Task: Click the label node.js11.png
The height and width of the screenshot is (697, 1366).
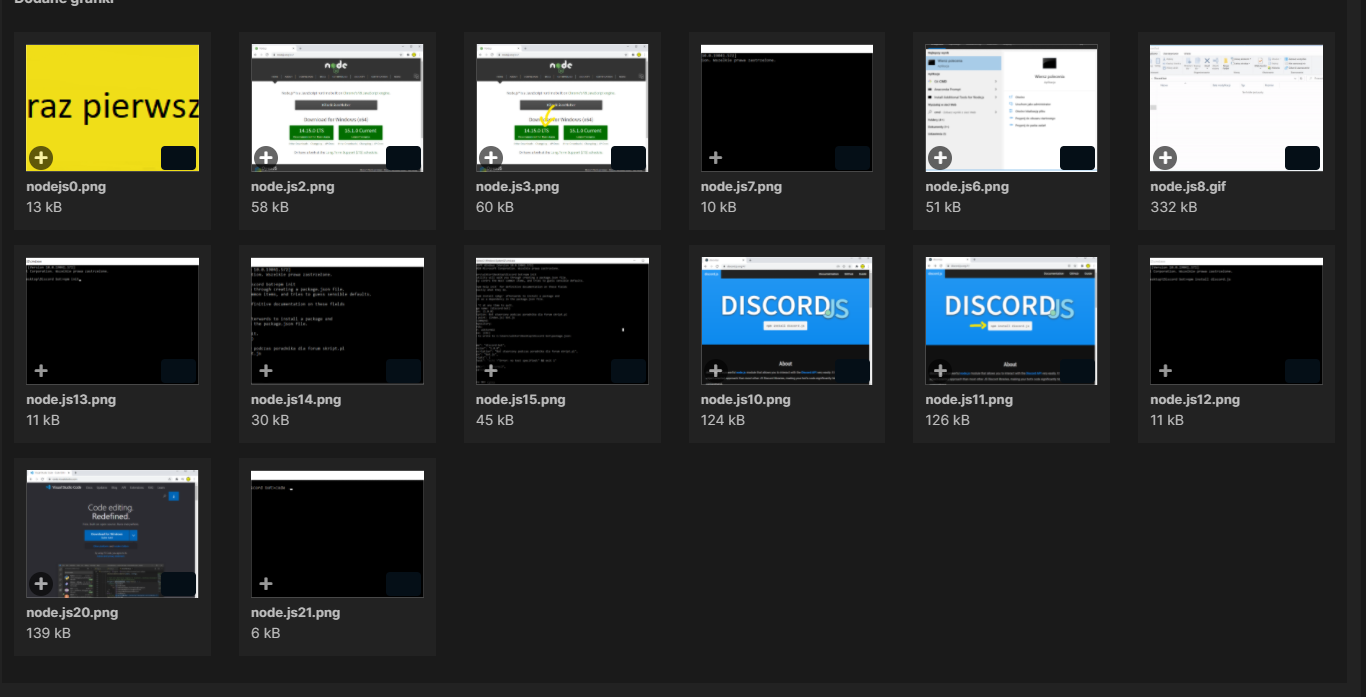Action: [969, 400]
